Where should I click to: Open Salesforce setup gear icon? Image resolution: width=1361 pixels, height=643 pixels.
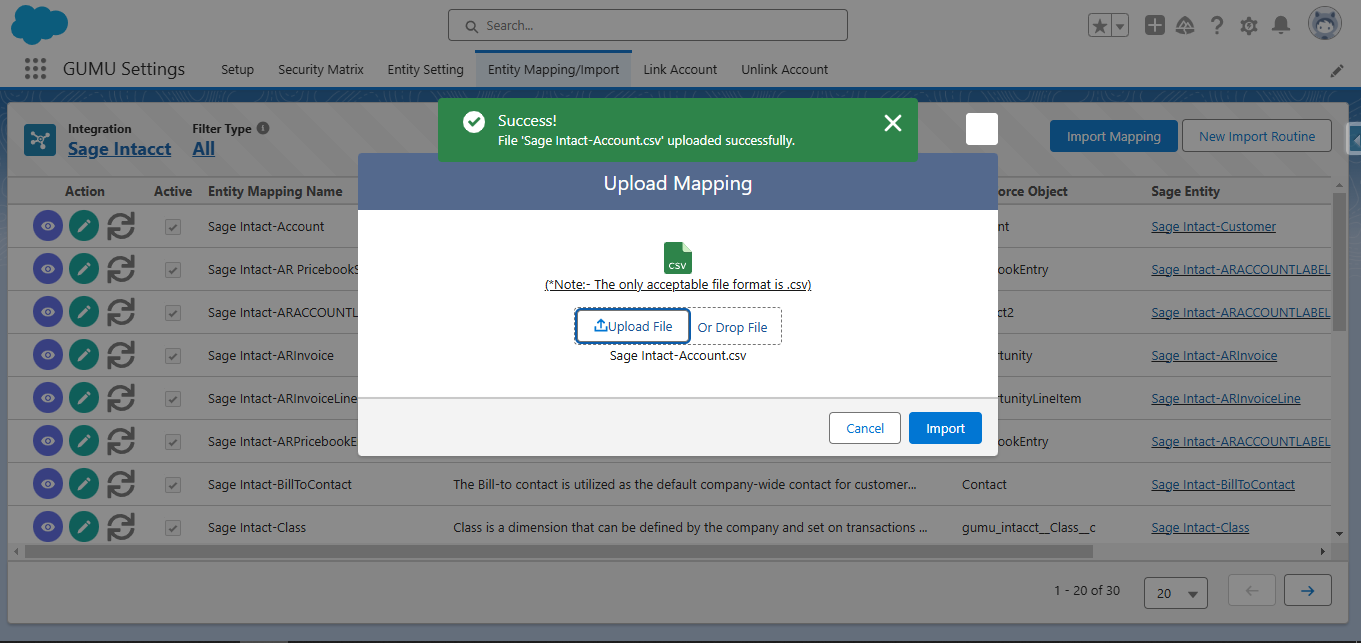coord(1248,26)
